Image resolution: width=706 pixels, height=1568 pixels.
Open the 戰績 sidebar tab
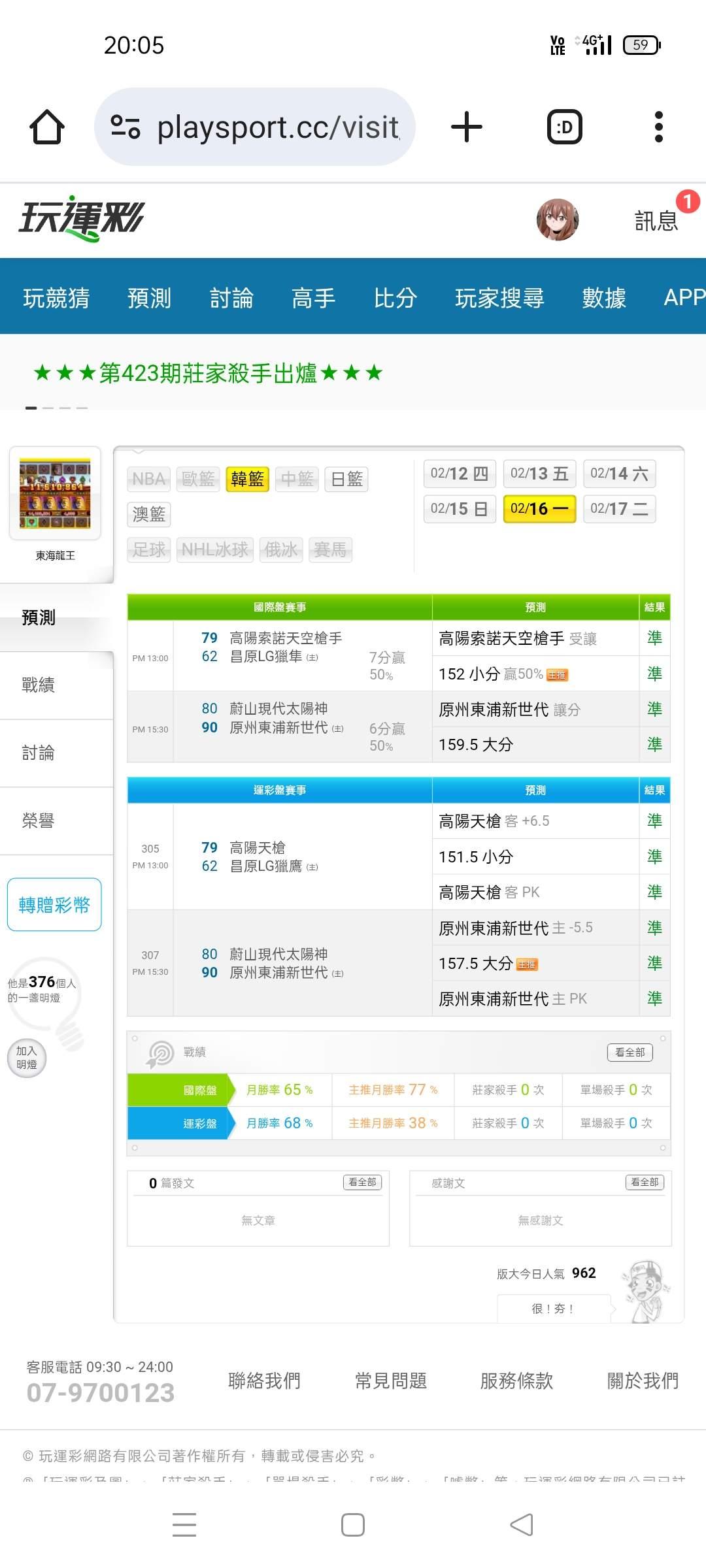(56, 685)
